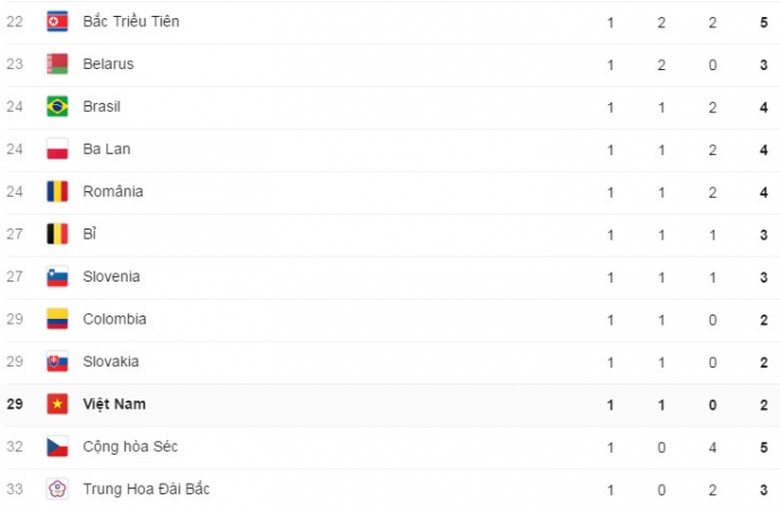This screenshot has width=780, height=509.
Task: Click the Việt Nam flag icon
Action: 57,404
